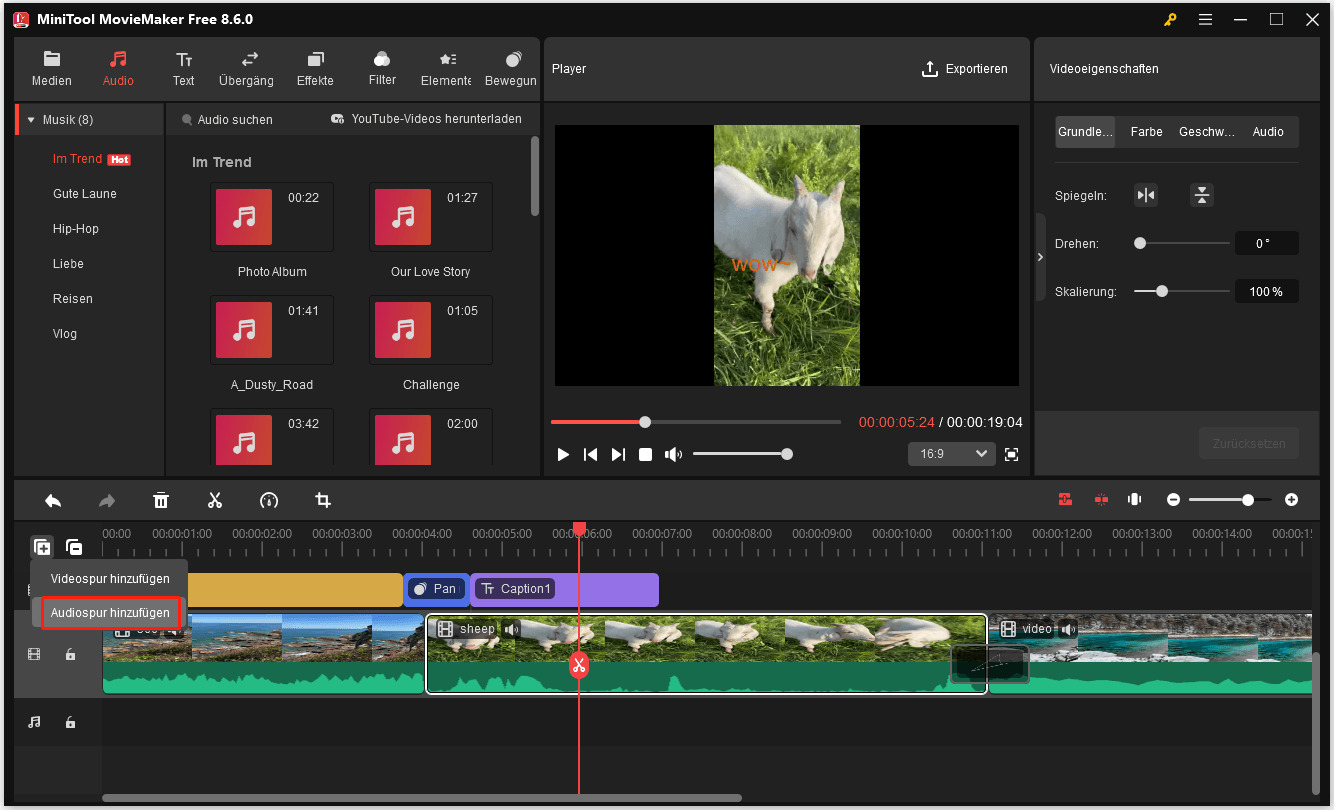
Task: Select the Crop tool above the timeline
Action: click(x=322, y=500)
